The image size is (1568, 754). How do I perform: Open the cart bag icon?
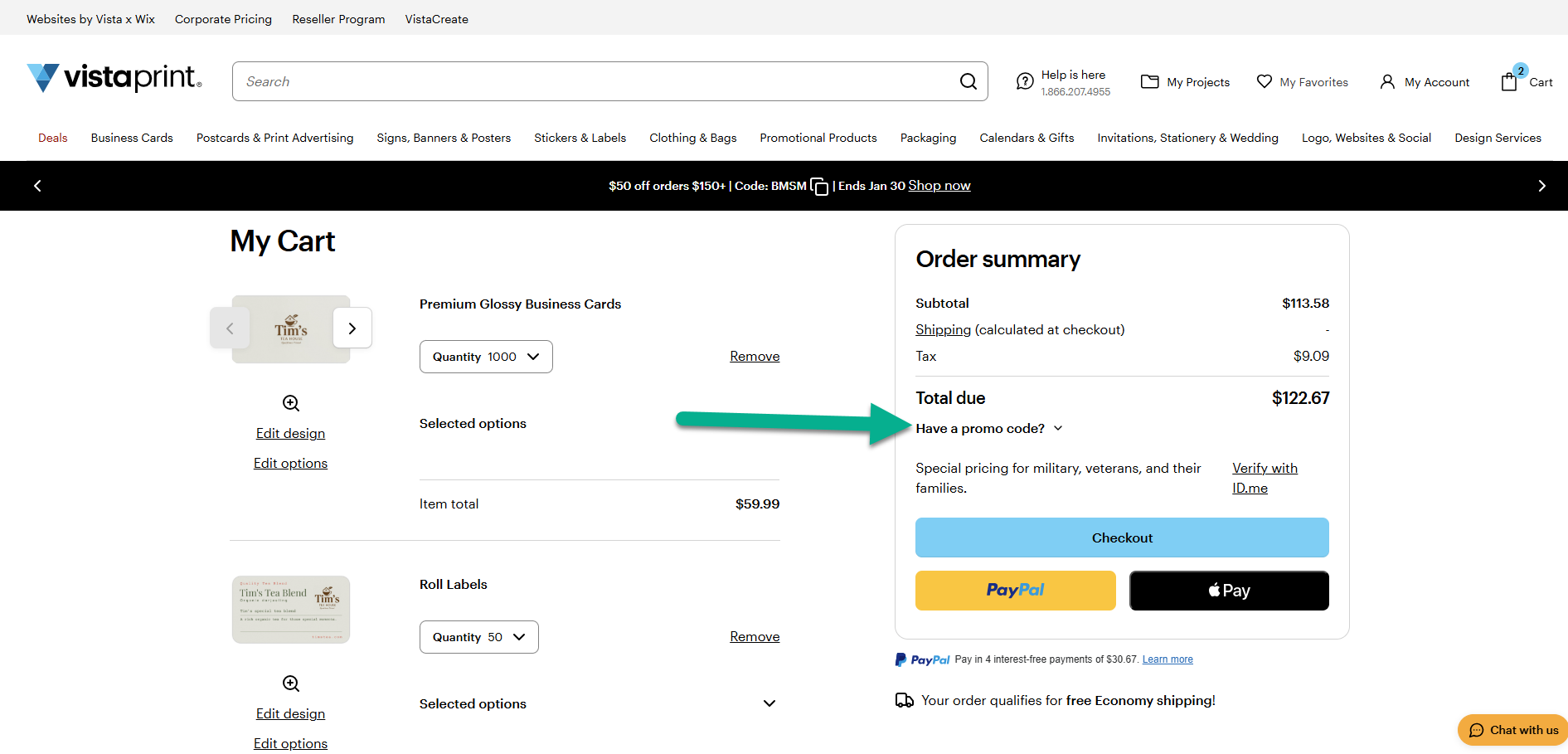(x=1509, y=81)
